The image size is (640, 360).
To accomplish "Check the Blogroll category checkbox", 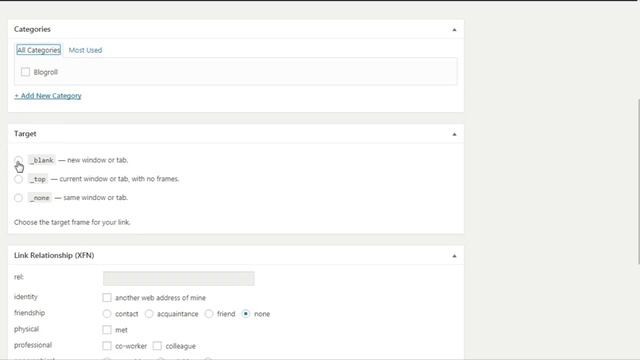I will coord(25,72).
